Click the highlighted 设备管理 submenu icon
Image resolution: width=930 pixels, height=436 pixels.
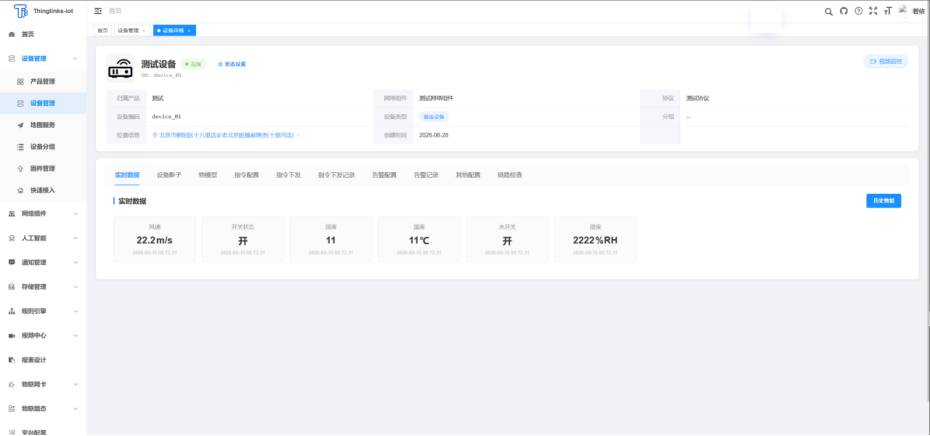(x=20, y=103)
